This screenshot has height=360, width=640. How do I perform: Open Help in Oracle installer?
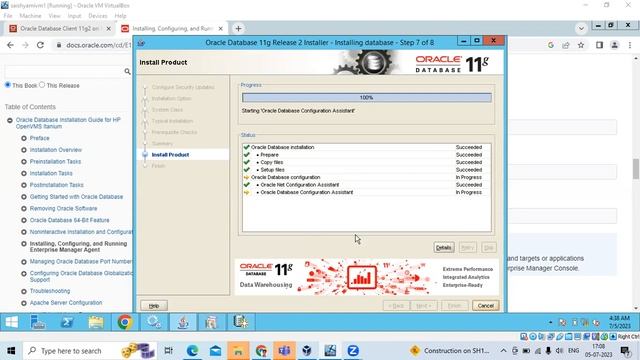click(154, 305)
